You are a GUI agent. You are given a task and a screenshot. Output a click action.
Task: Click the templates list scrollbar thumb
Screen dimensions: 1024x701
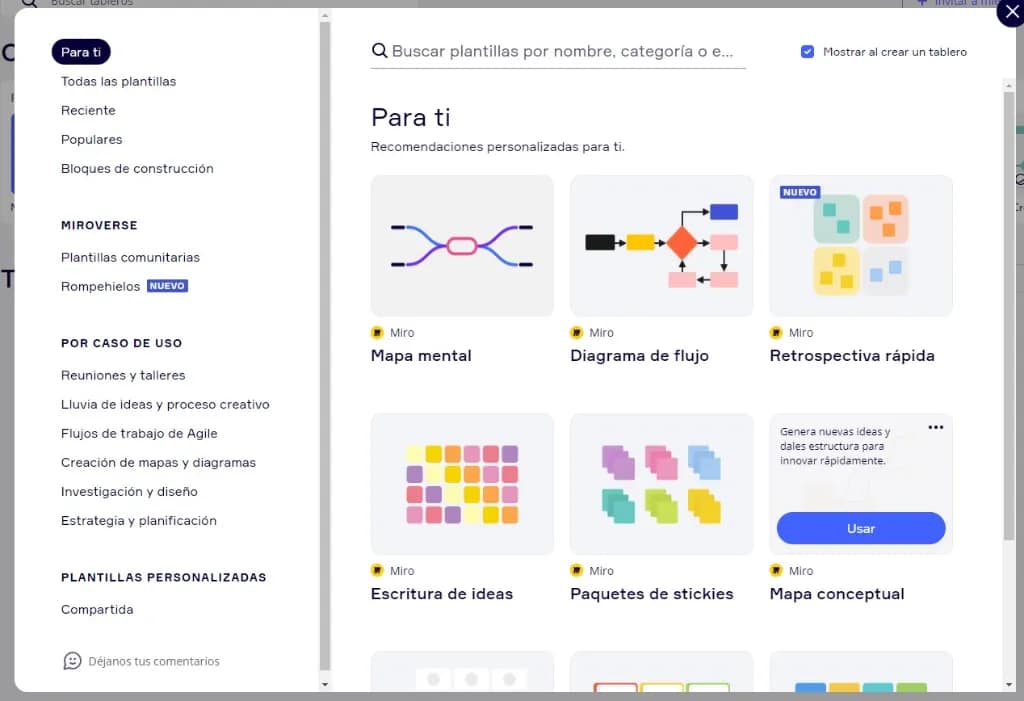coord(1010,316)
